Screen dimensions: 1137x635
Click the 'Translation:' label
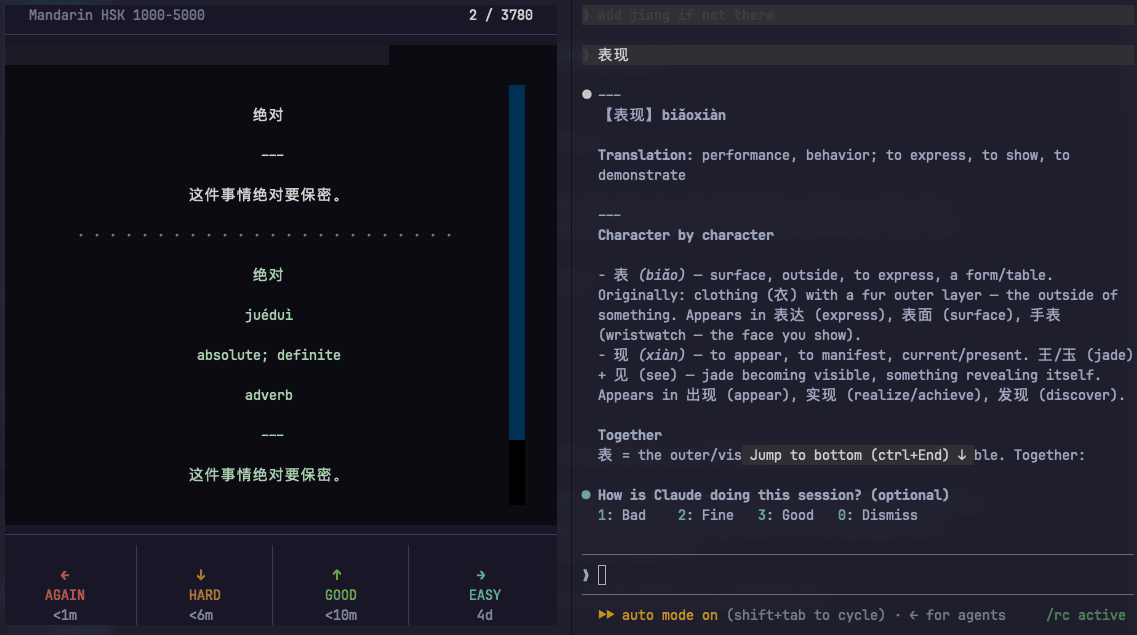(x=645, y=155)
